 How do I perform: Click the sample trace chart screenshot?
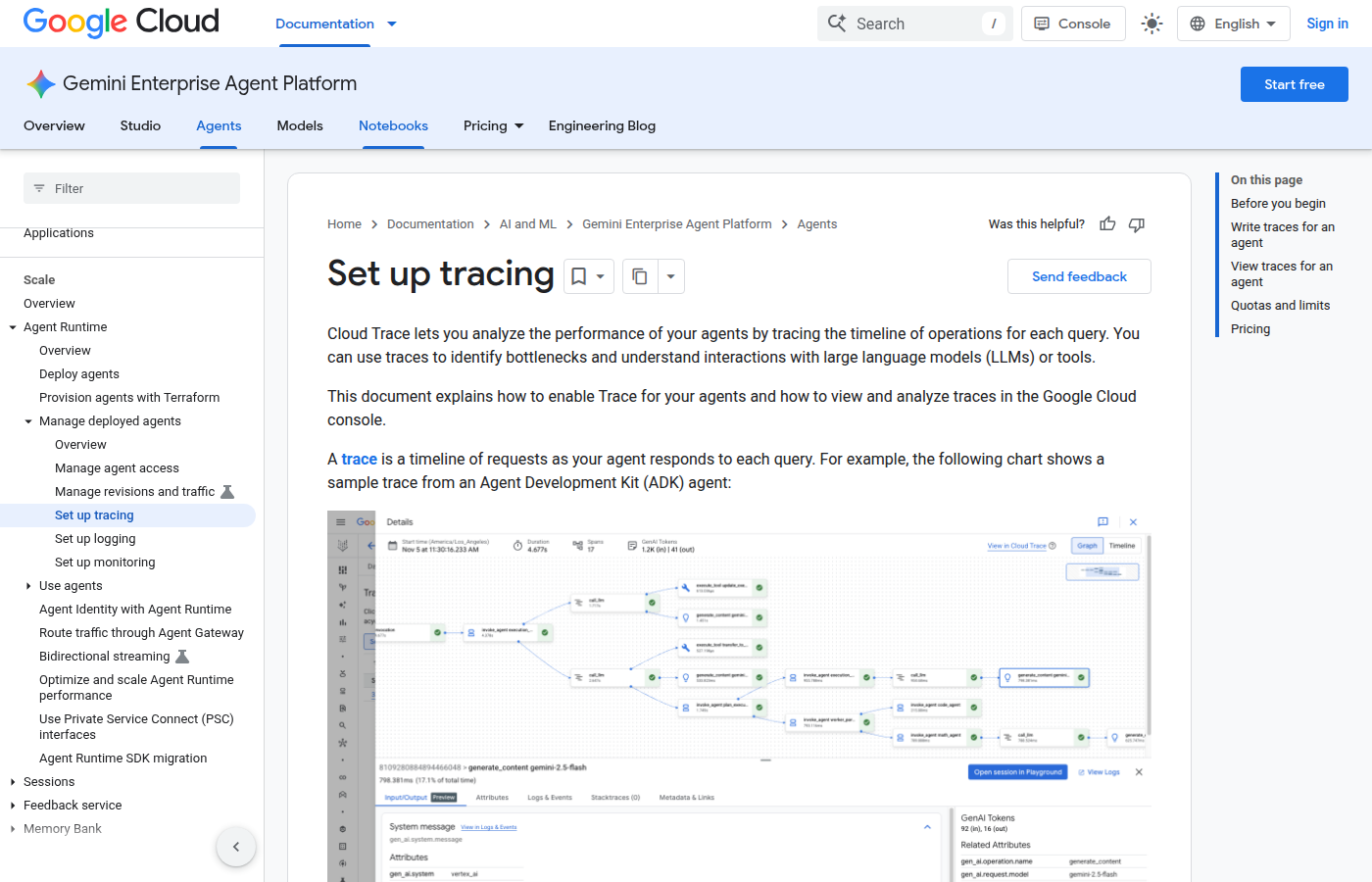(739, 696)
